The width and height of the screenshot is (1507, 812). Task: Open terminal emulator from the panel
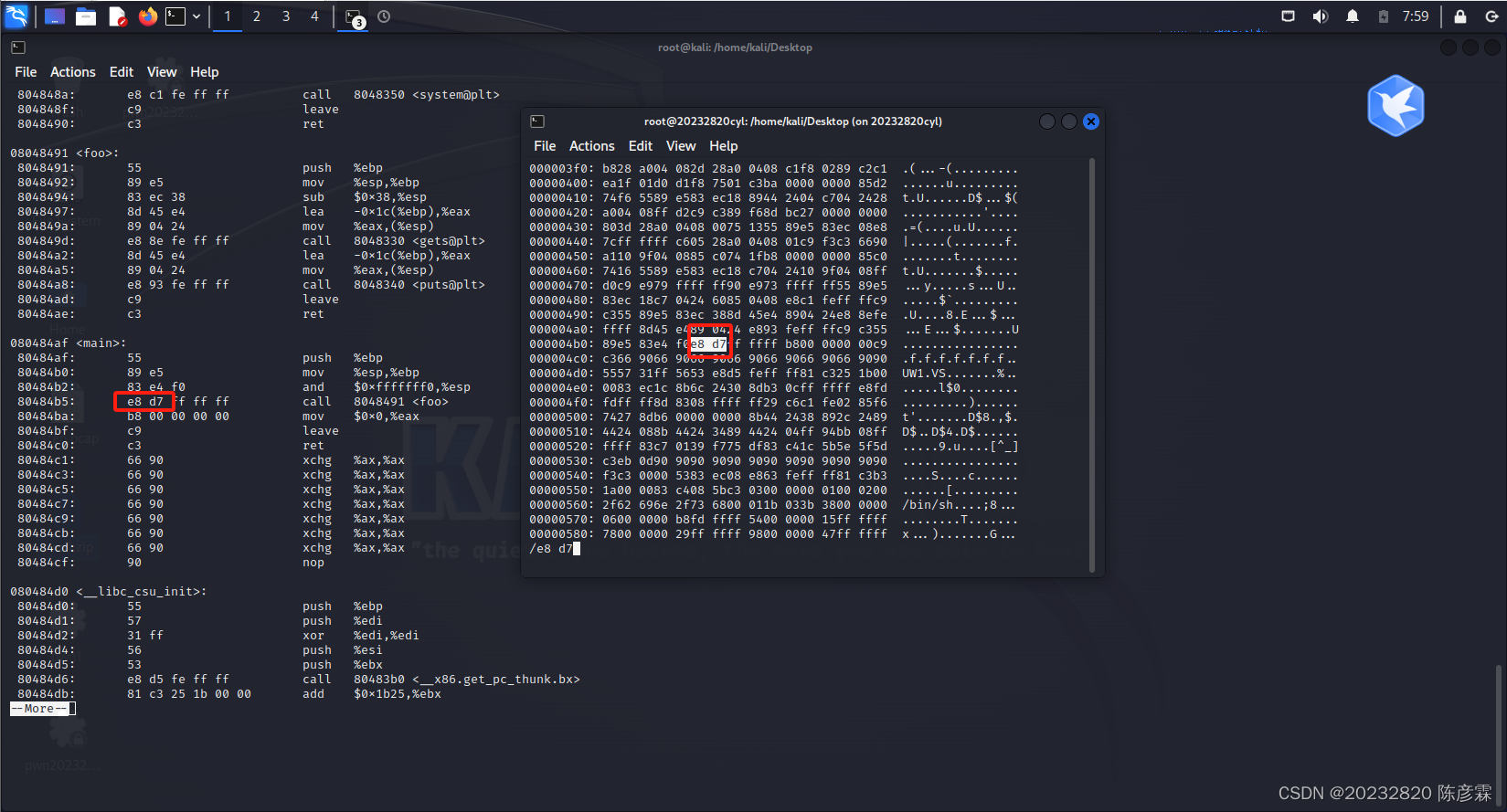[x=175, y=16]
